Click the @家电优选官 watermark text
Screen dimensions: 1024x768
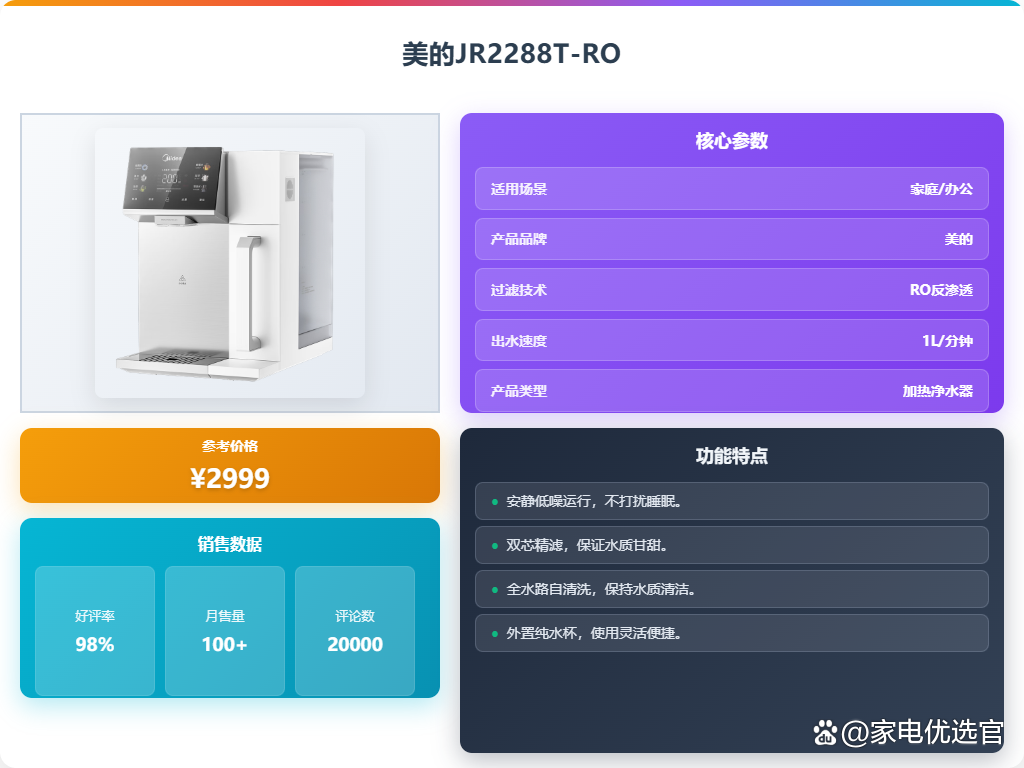[x=921, y=732]
